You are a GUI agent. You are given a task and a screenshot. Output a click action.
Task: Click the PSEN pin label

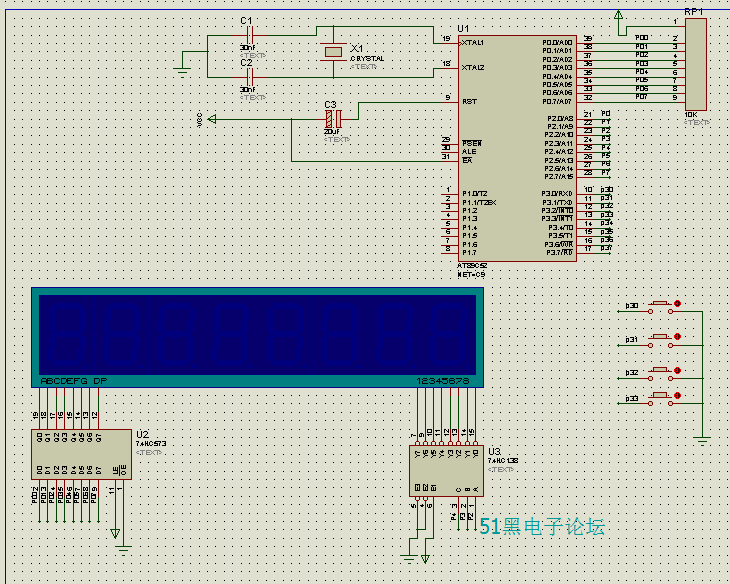click(472, 143)
